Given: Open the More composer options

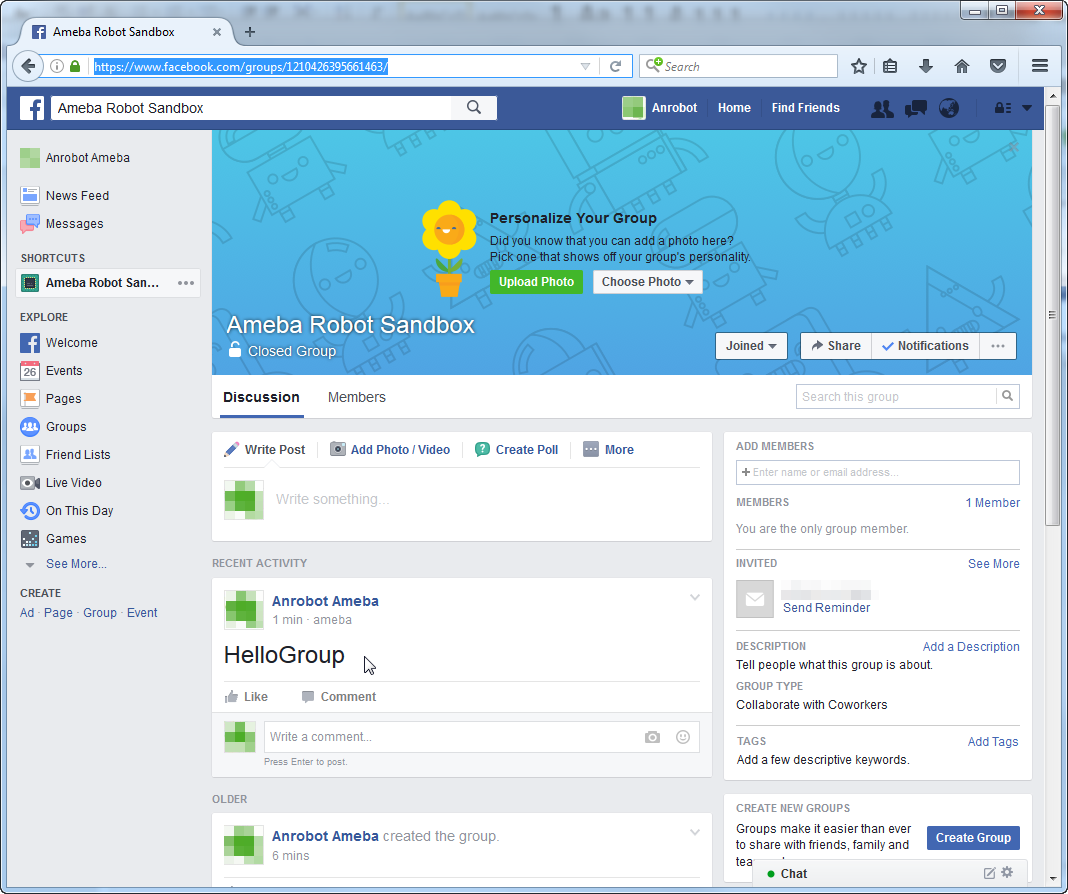Looking at the screenshot, I should (x=609, y=449).
